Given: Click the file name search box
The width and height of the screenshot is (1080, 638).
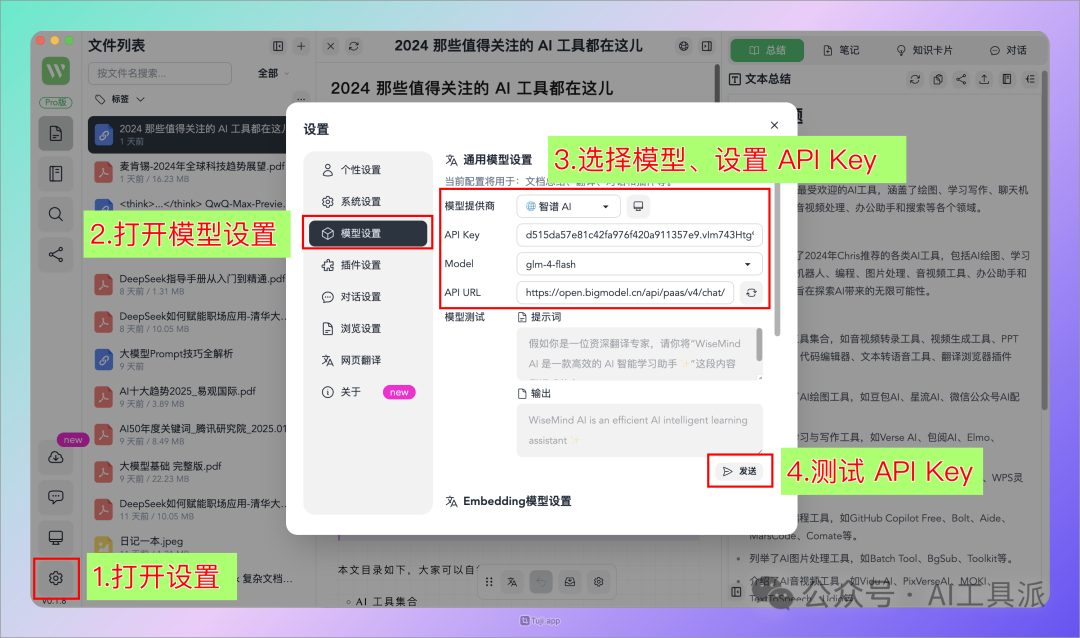Looking at the screenshot, I should (x=160, y=73).
